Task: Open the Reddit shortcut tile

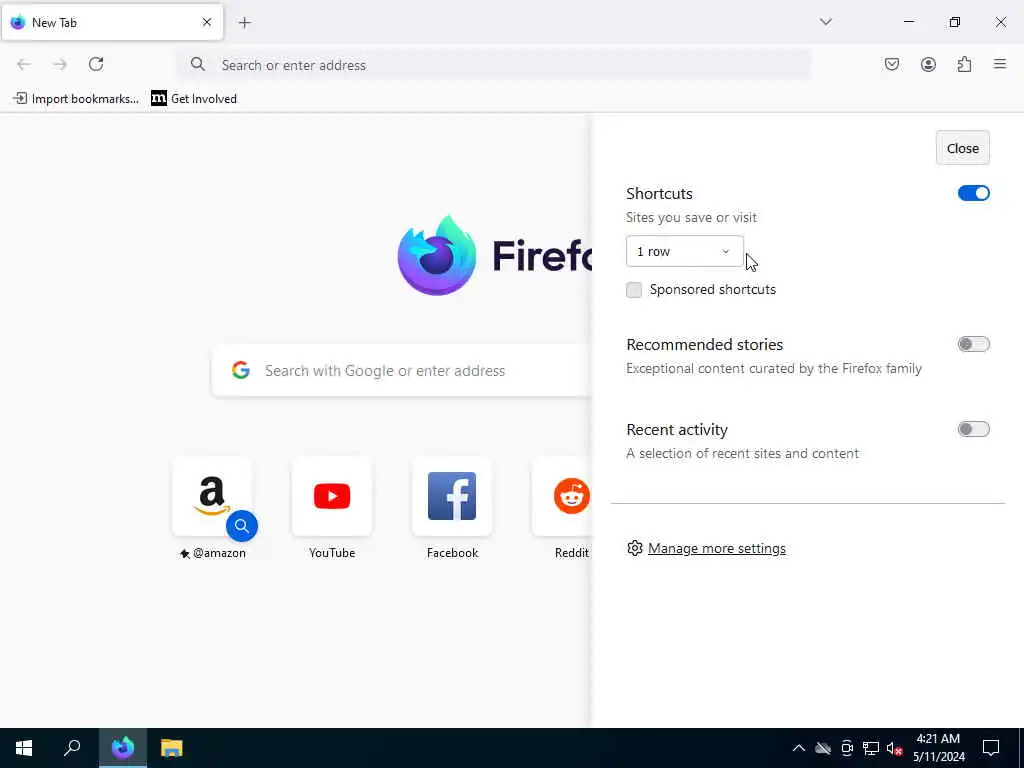Action: click(x=563, y=497)
